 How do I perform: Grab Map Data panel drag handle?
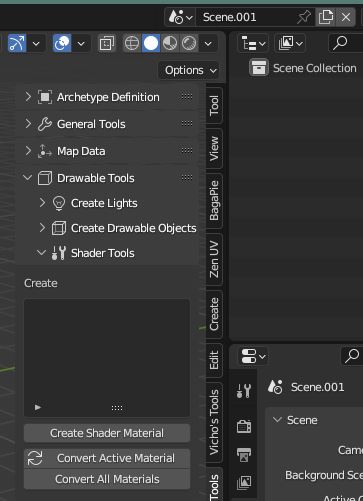(187, 151)
